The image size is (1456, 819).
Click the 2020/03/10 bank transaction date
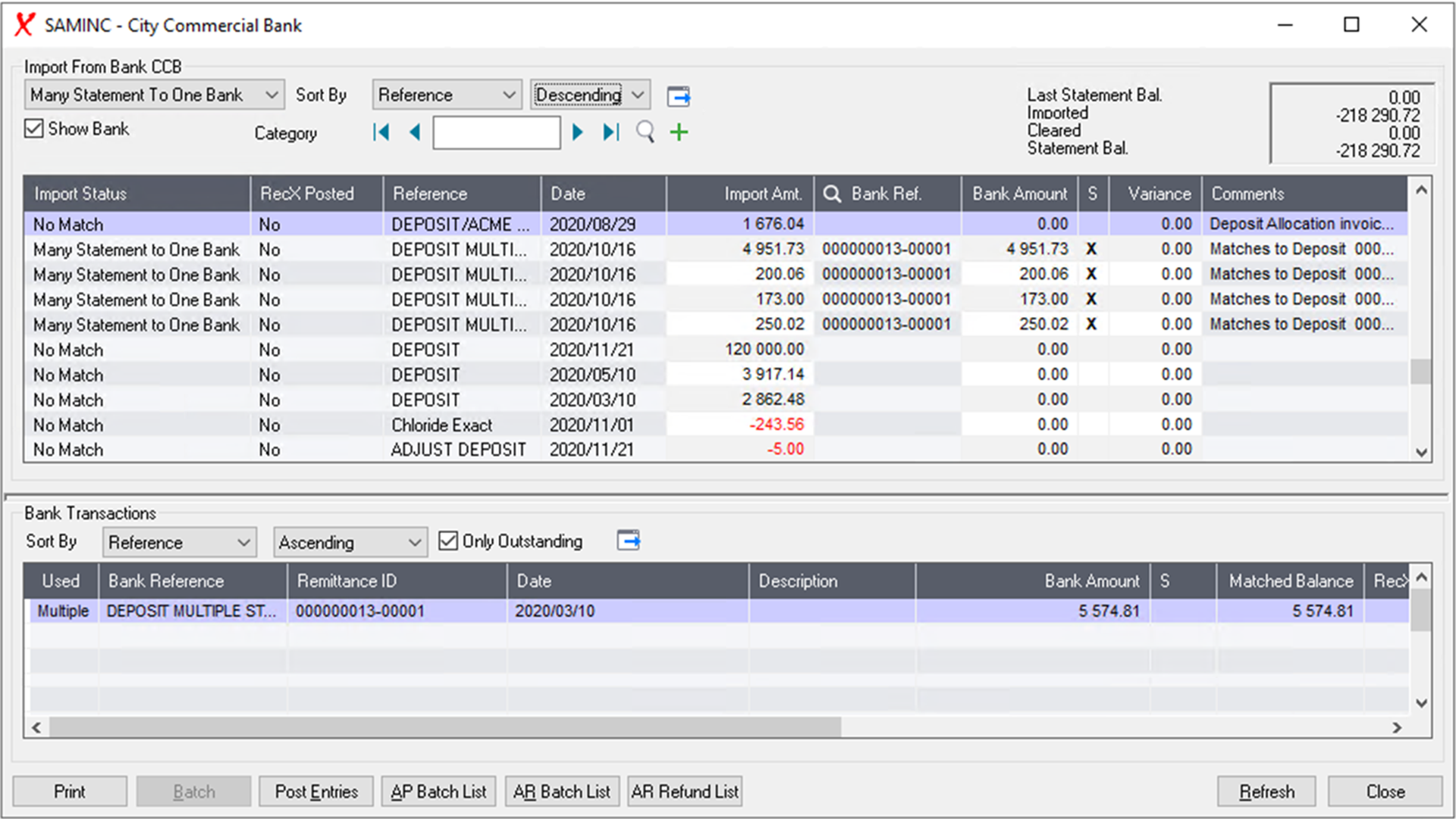[628, 611]
